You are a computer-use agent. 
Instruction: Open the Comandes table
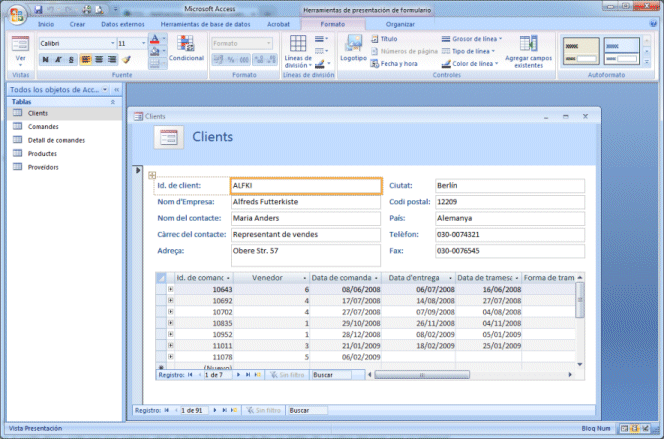point(64,127)
